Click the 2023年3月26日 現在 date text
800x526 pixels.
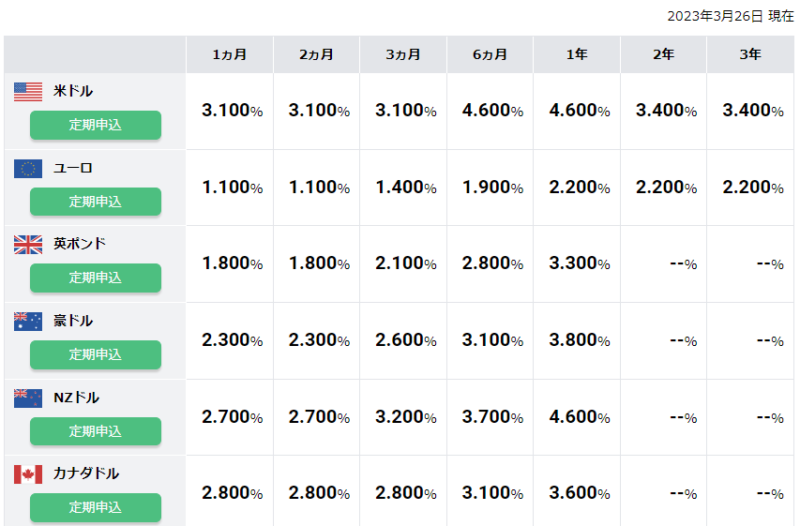click(x=730, y=17)
